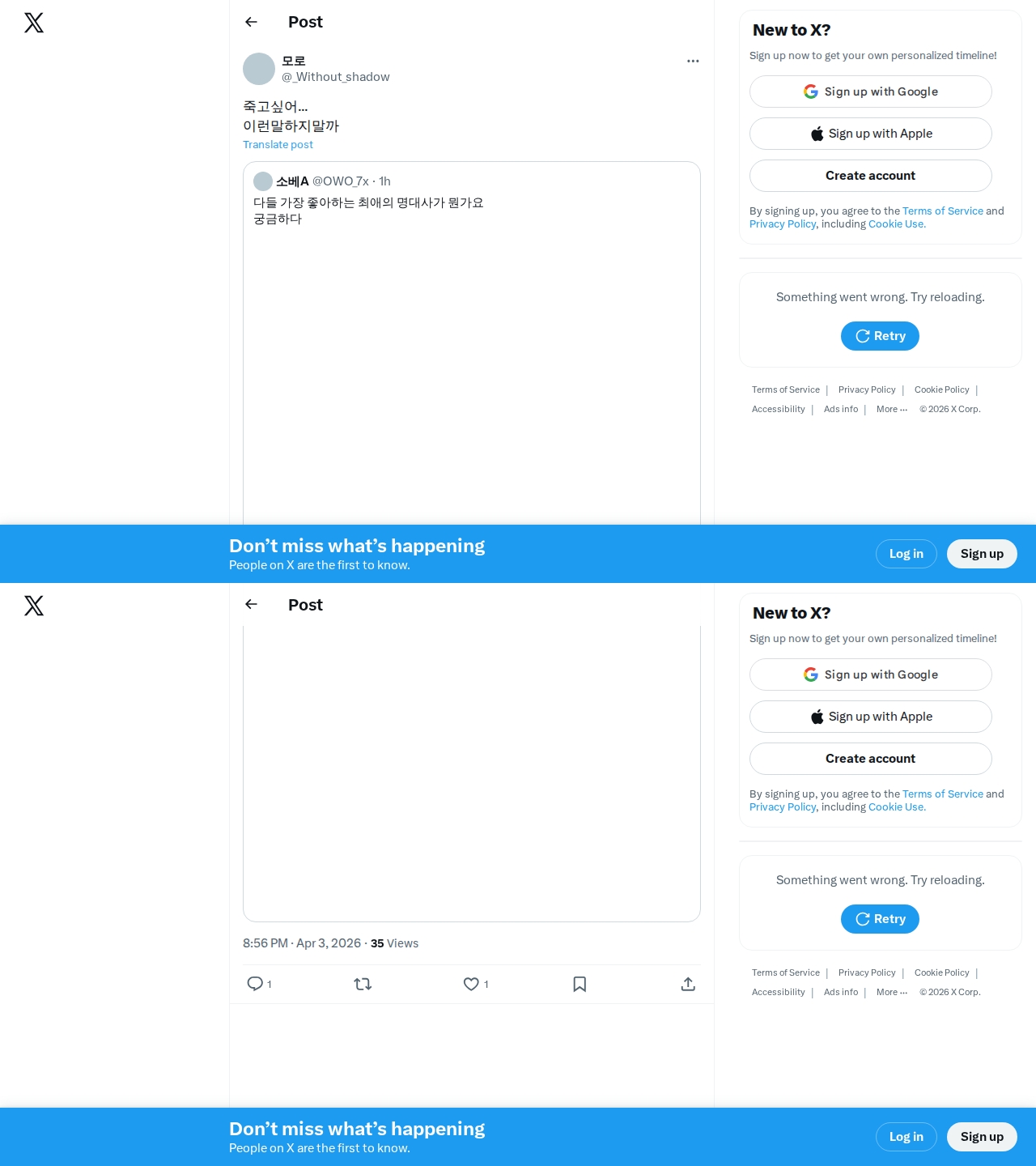
Task: Open the quoted post text starting 다들 가장
Action: (368, 211)
